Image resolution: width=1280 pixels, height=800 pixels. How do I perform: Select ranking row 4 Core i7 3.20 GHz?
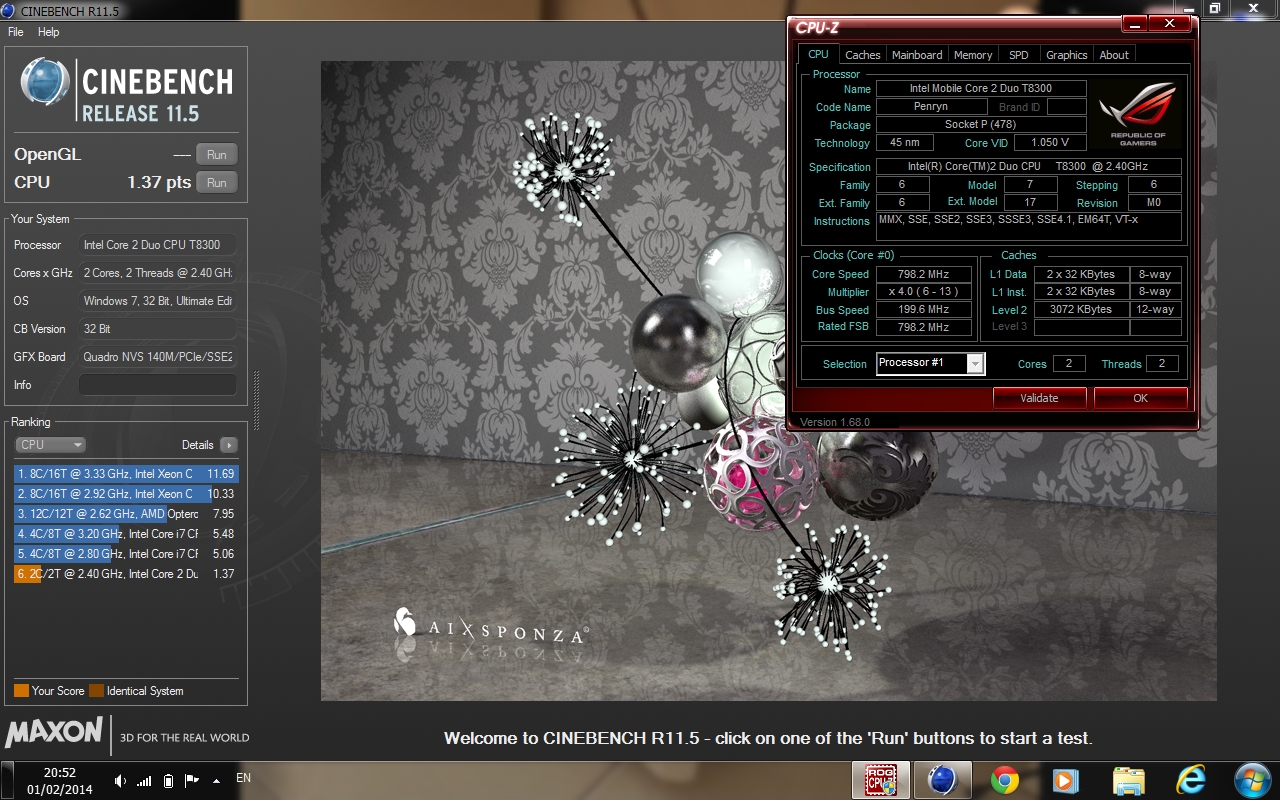pyautogui.click(x=126, y=534)
